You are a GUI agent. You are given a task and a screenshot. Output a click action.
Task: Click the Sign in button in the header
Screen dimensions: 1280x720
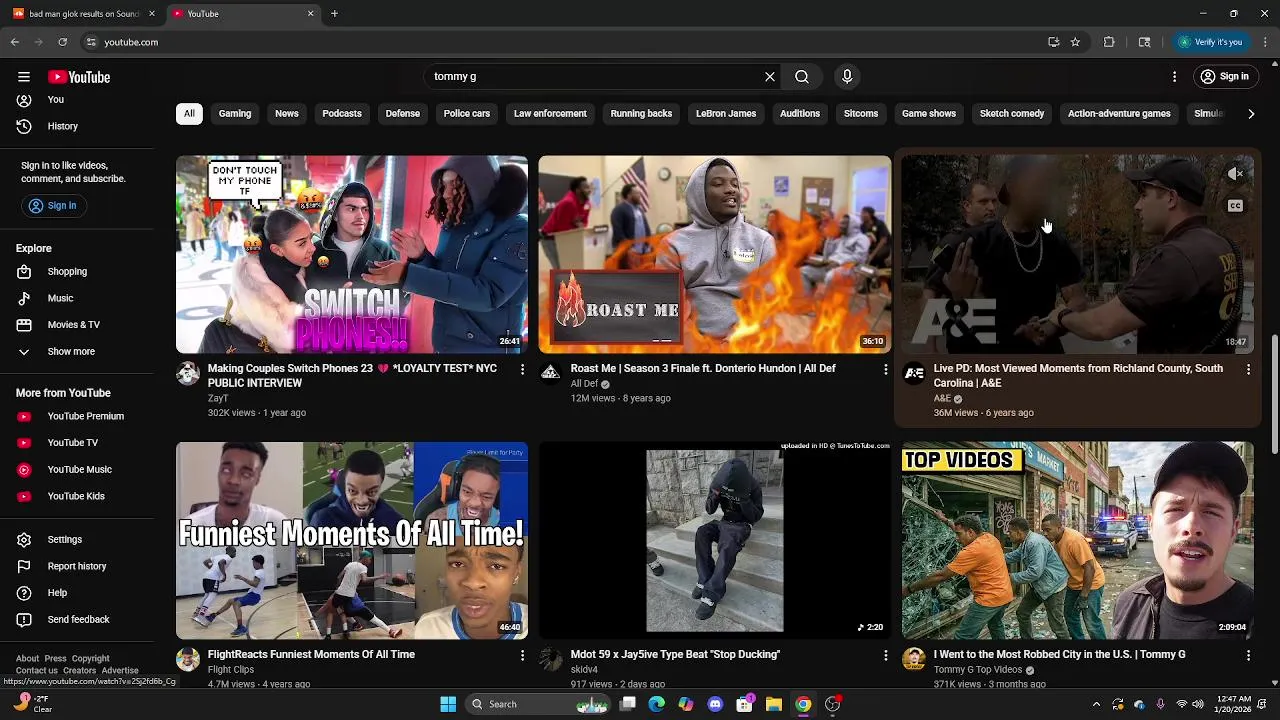1225,77
